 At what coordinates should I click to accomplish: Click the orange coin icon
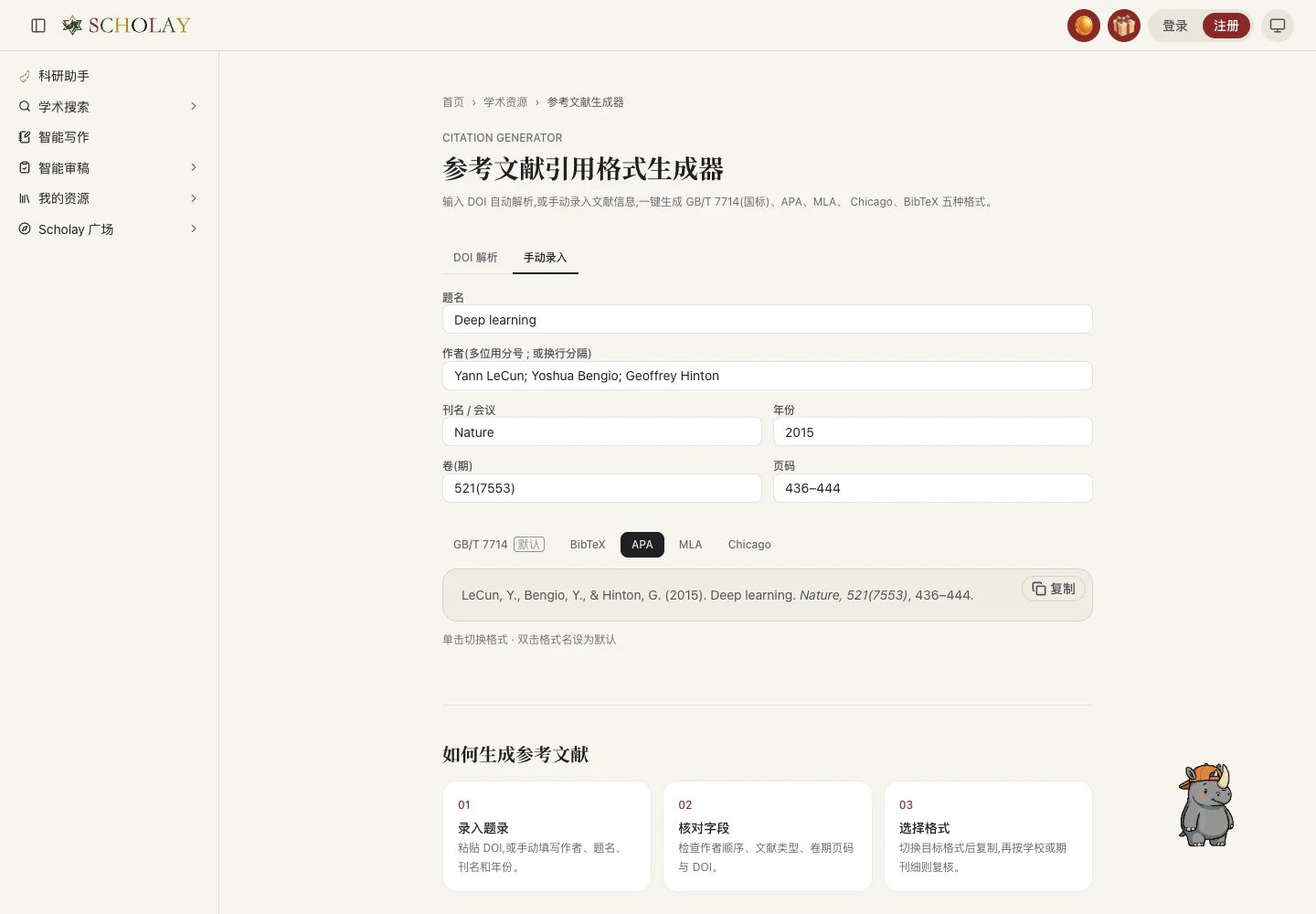tap(1084, 26)
